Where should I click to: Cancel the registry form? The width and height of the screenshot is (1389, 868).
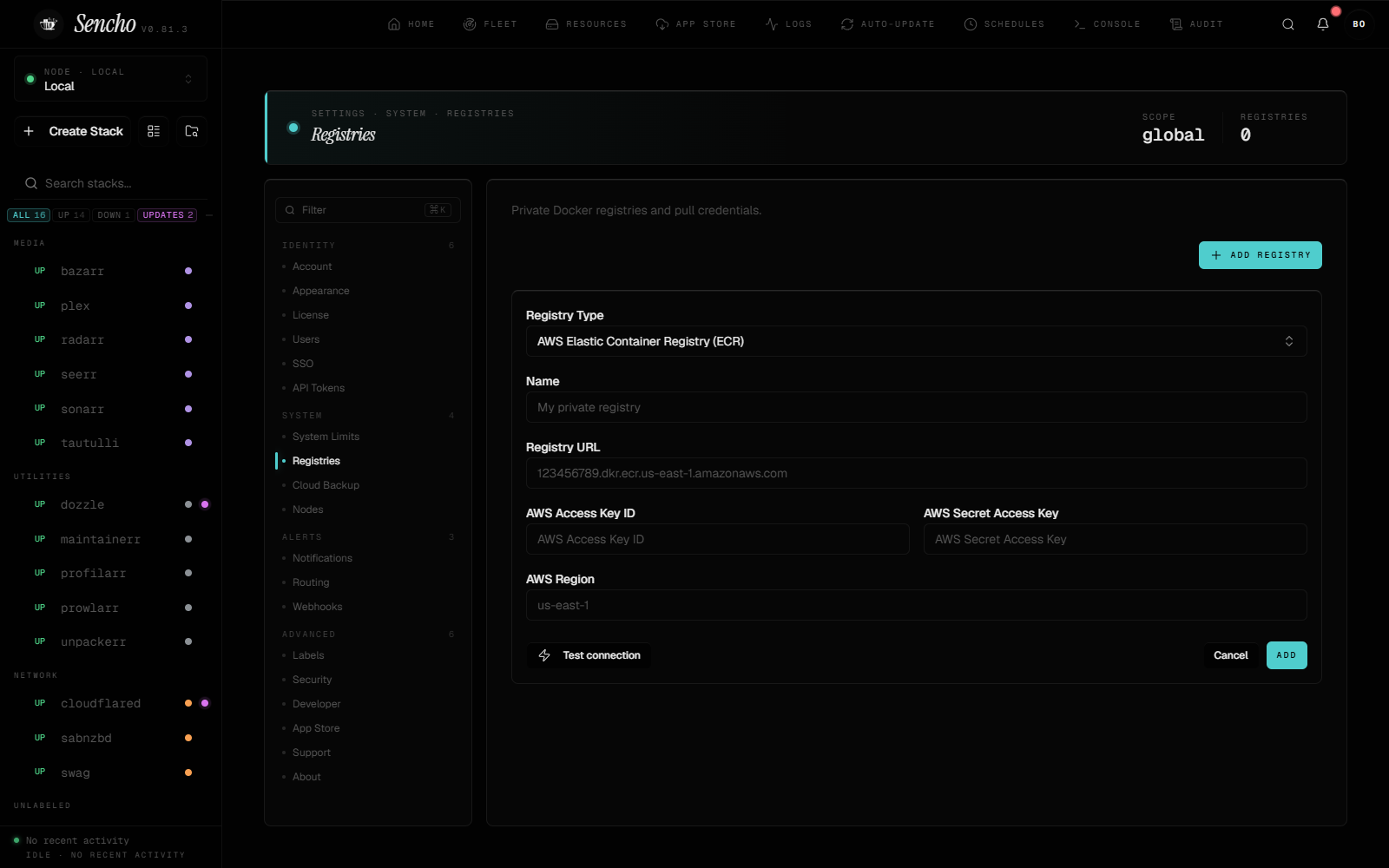(x=1230, y=655)
